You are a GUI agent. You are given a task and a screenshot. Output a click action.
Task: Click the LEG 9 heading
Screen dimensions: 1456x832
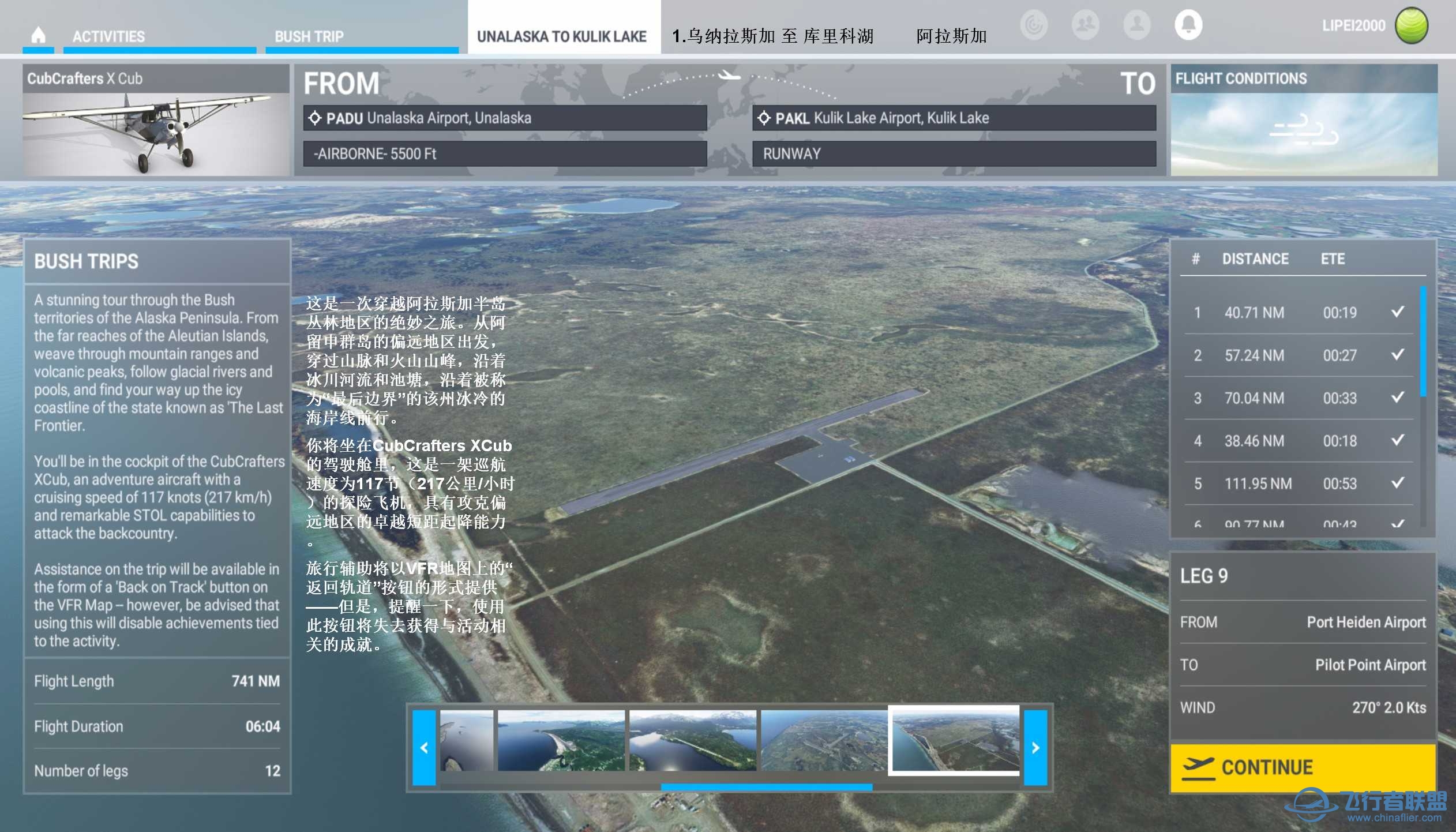pyautogui.click(x=1204, y=576)
